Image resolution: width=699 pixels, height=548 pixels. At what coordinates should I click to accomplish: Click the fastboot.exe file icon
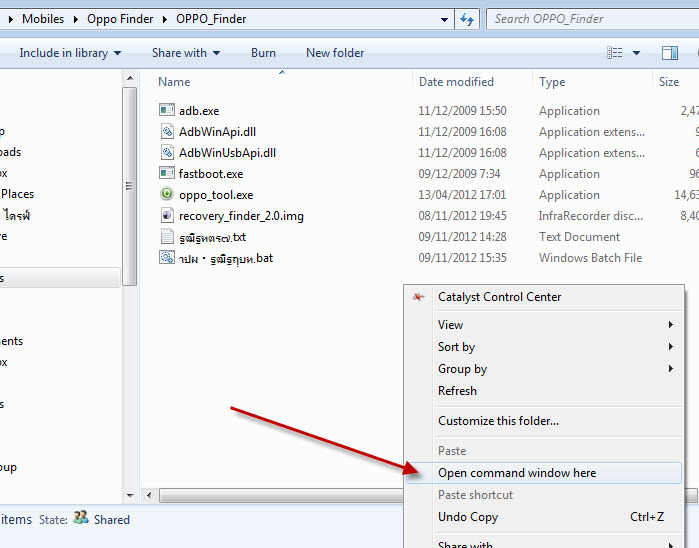pos(167,173)
